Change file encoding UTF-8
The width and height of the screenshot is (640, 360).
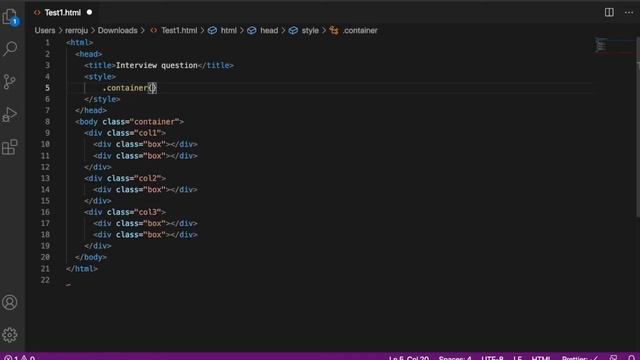[492, 358]
